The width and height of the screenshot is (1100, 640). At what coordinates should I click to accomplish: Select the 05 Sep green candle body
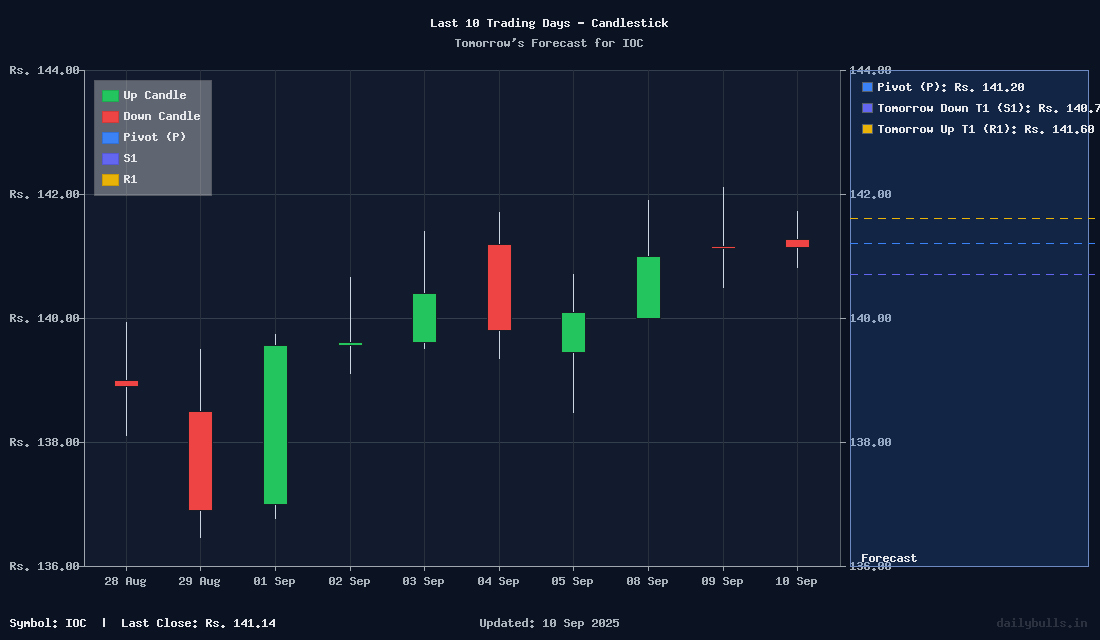(573, 333)
